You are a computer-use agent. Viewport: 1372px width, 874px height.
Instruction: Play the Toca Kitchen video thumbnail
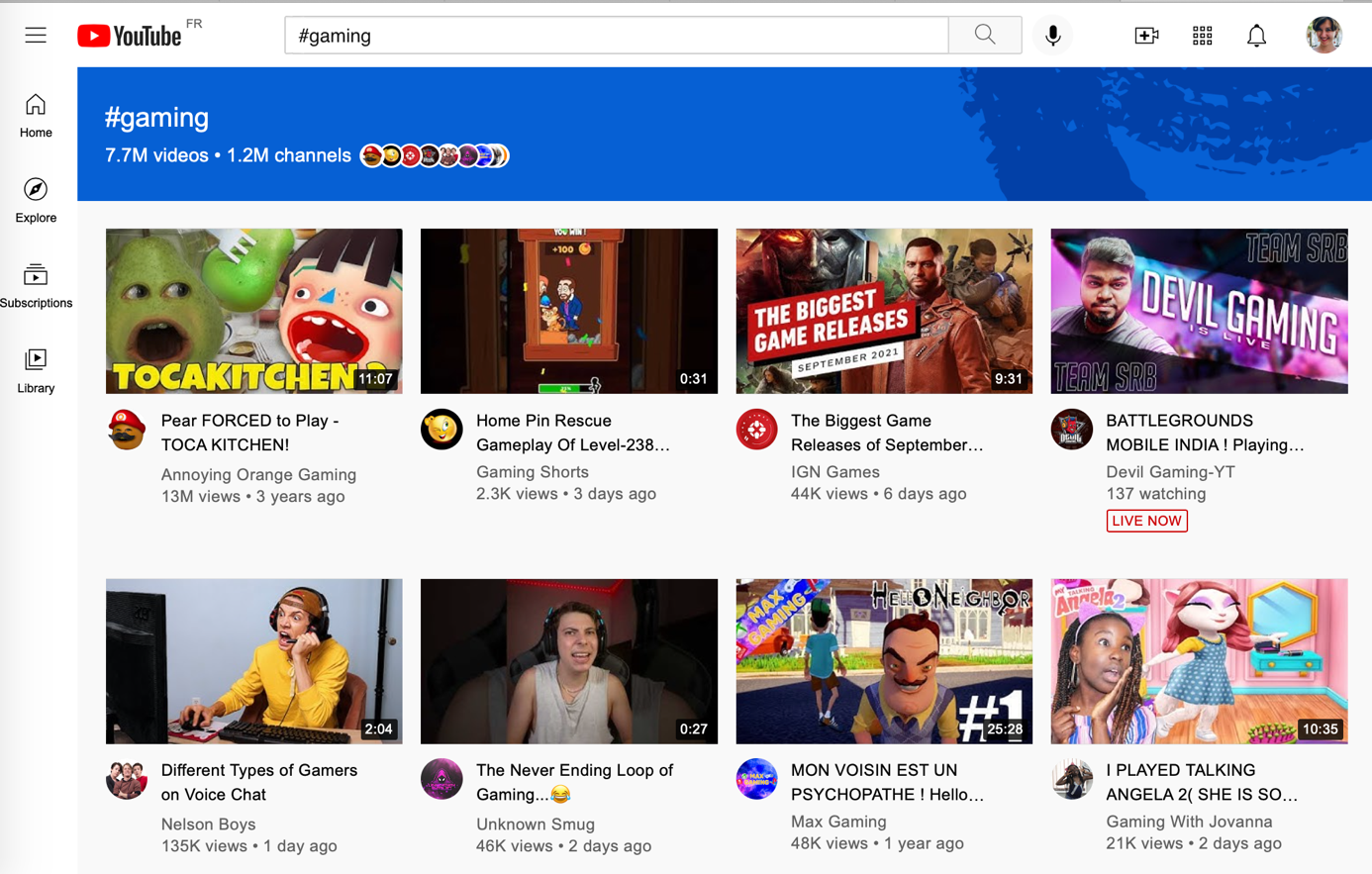(x=254, y=311)
